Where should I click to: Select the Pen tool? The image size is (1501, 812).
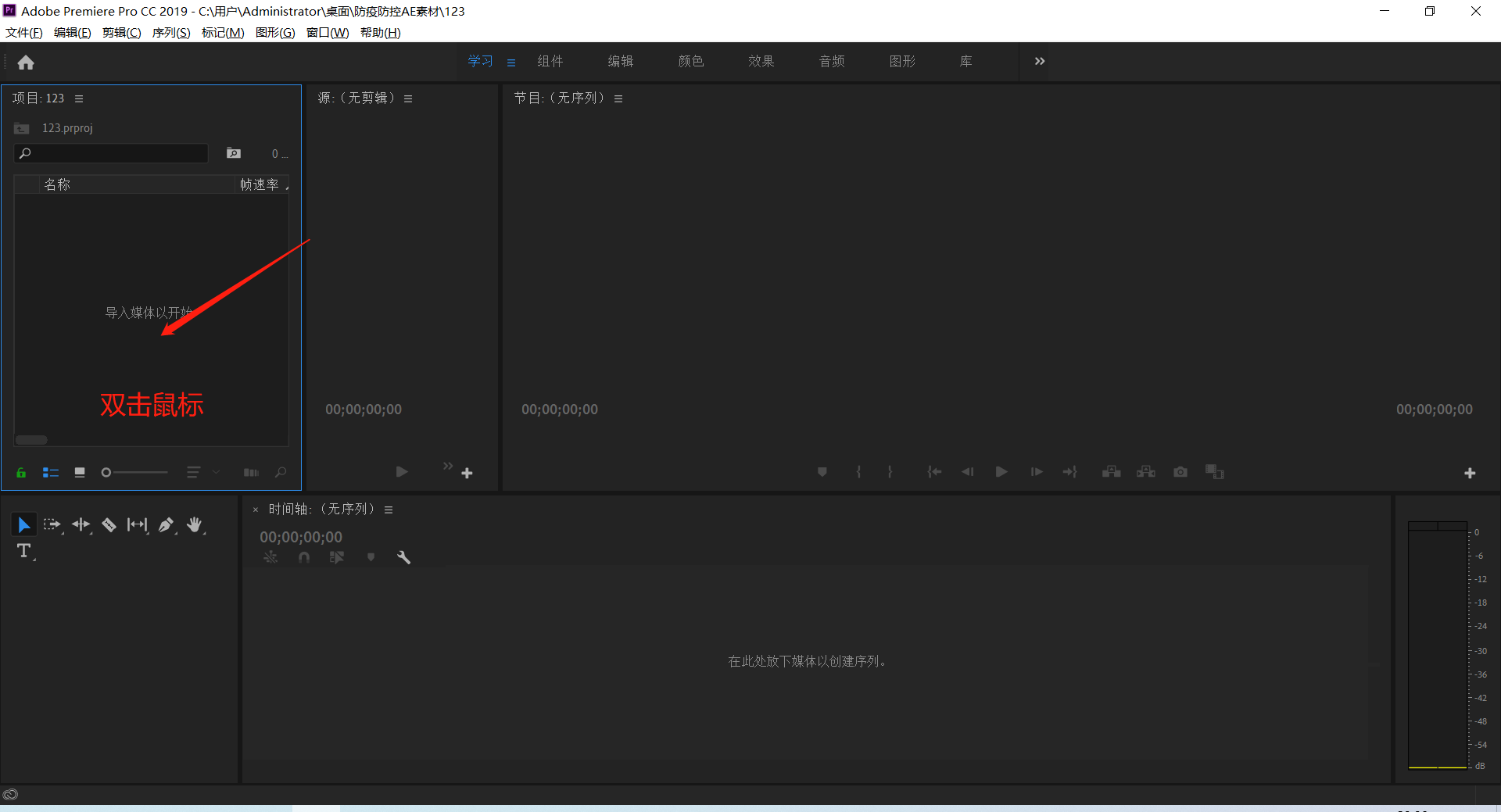point(166,525)
